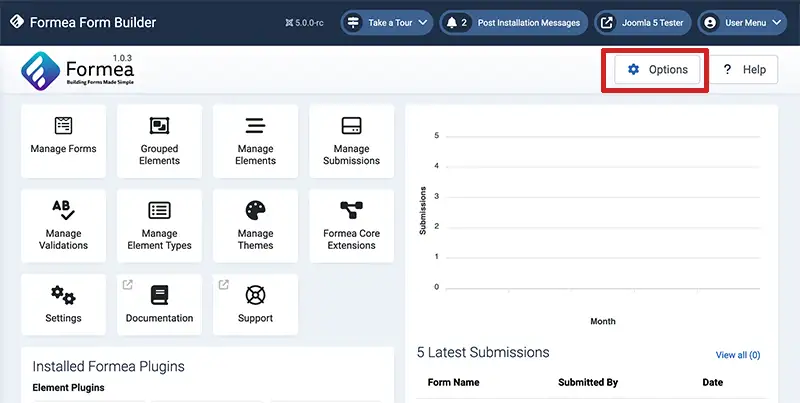Open the Documentation book tile
This screenshot has height=403, width=800.
click(159, 305)
